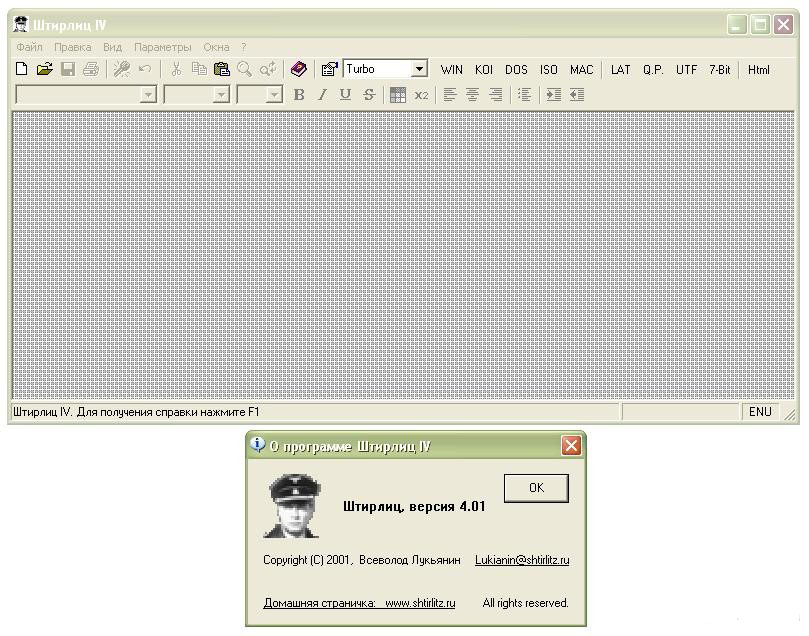The height and width of the screenshot is (636, 809).
Task: Open the Lukianin@shtirlitz.ru email link
Action: pos(522,560)
